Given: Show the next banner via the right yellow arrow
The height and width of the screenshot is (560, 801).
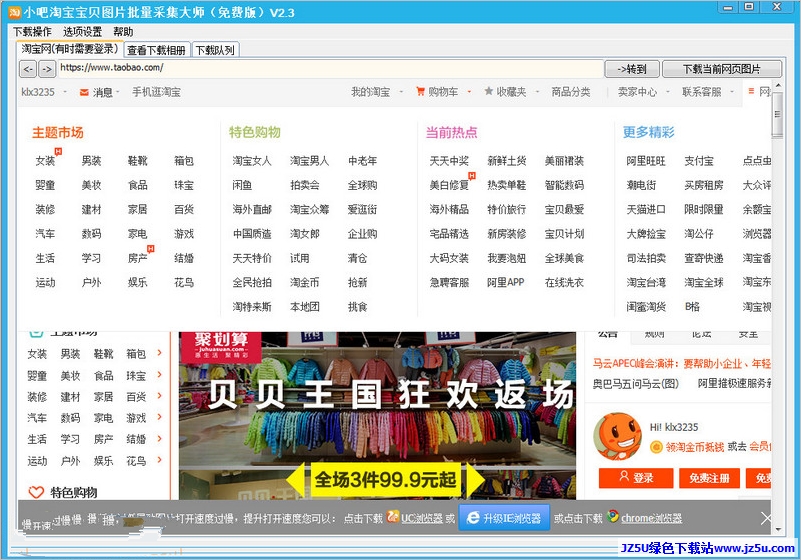Looking at the screenshot, I should (x=475, y=479).
